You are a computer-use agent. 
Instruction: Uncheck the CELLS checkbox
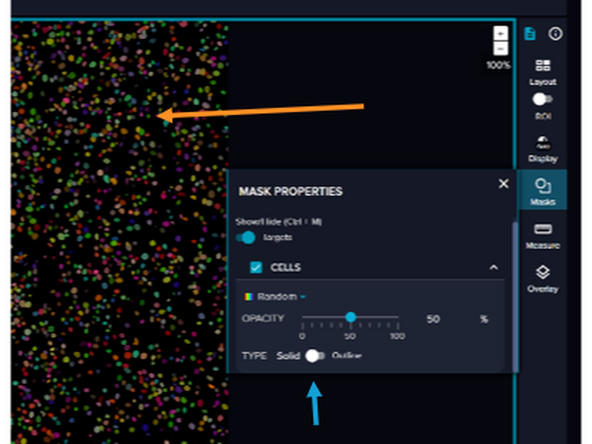(x=256, y=267)
